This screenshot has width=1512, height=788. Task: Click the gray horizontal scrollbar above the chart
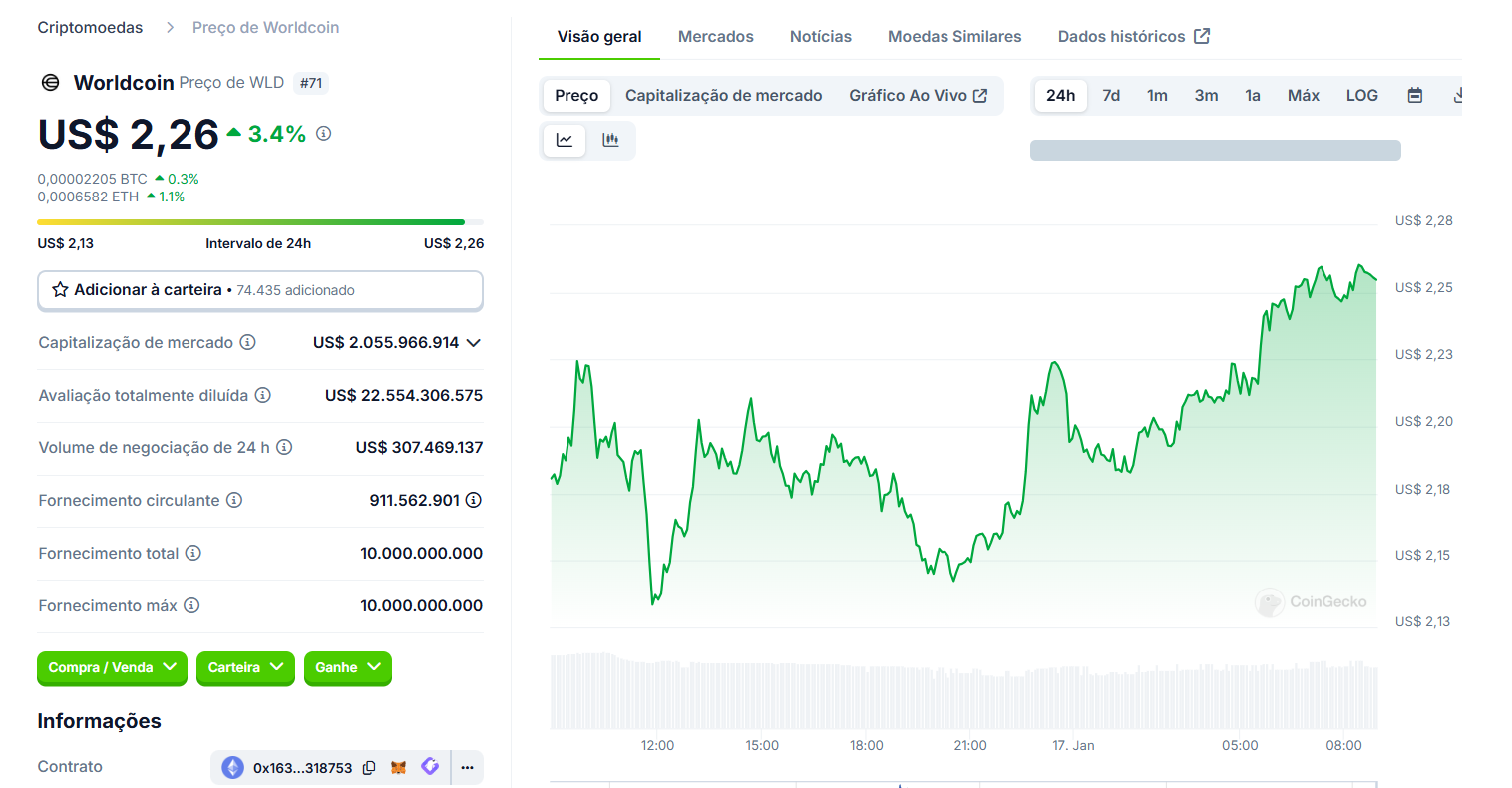pos(1216,151)
